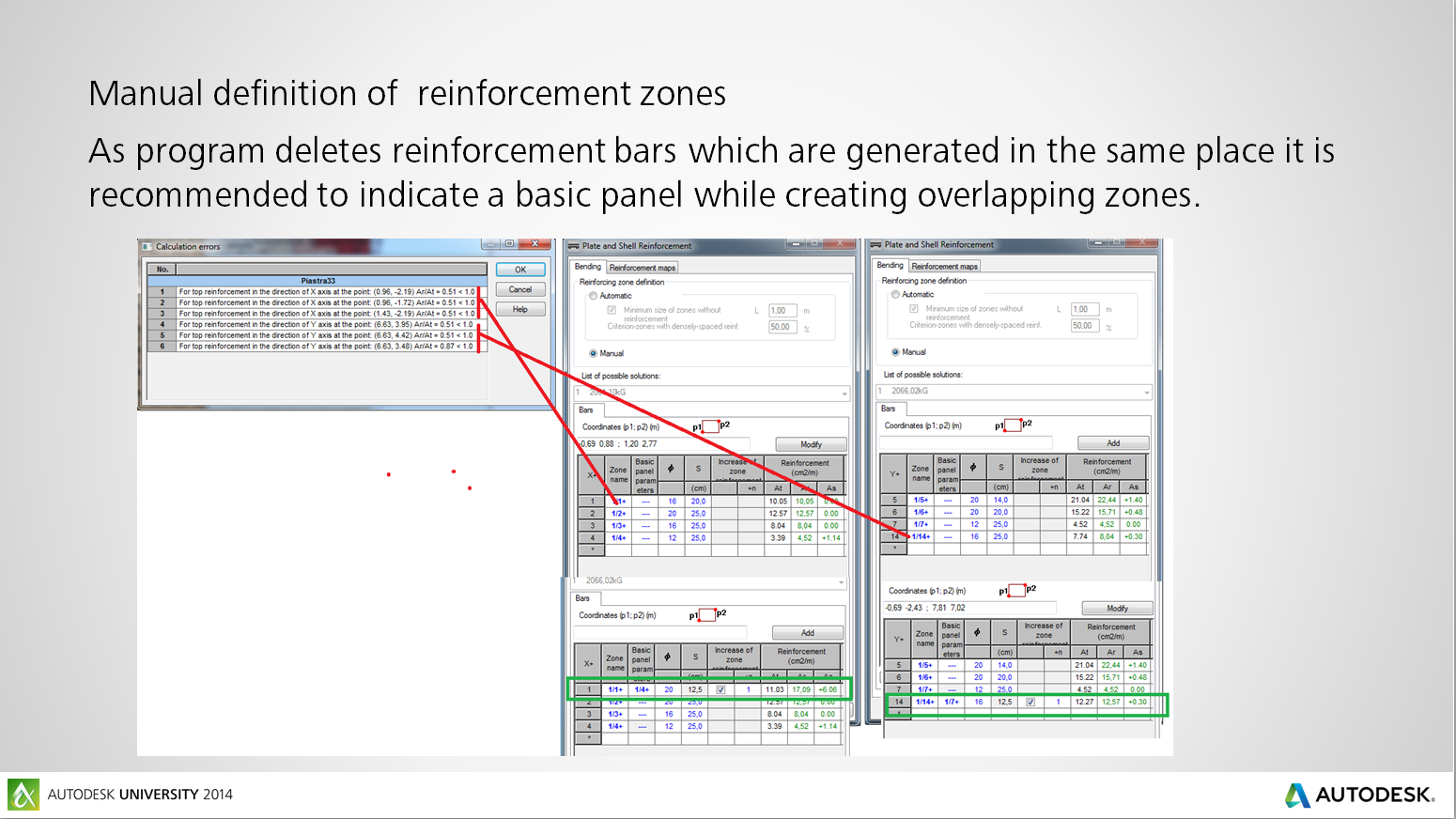Select Manual radio in right Plate and Shell window

point(896,352)
